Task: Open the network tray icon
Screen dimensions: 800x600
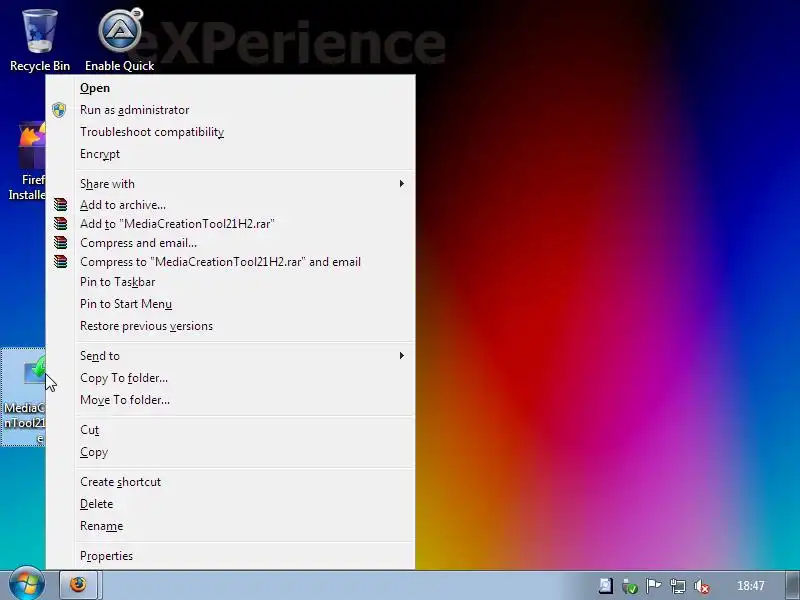Action: coord(678,586)
